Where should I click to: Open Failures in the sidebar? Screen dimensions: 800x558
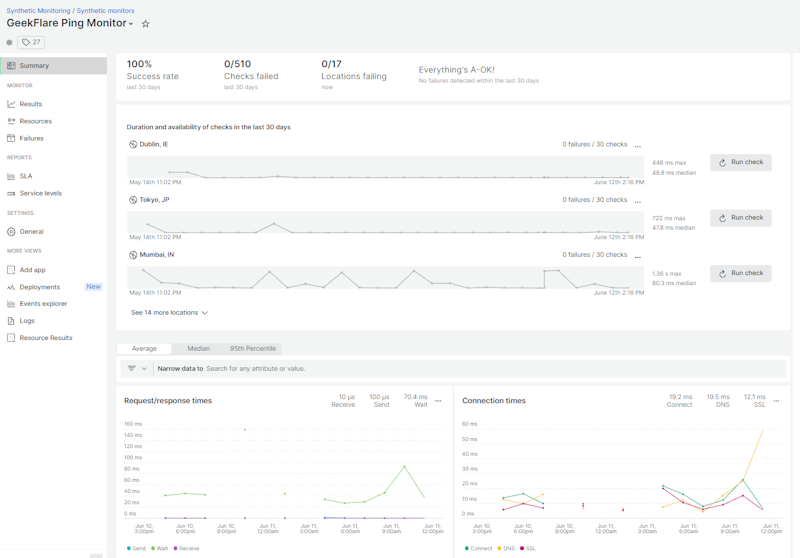click(x=32, y=138)
